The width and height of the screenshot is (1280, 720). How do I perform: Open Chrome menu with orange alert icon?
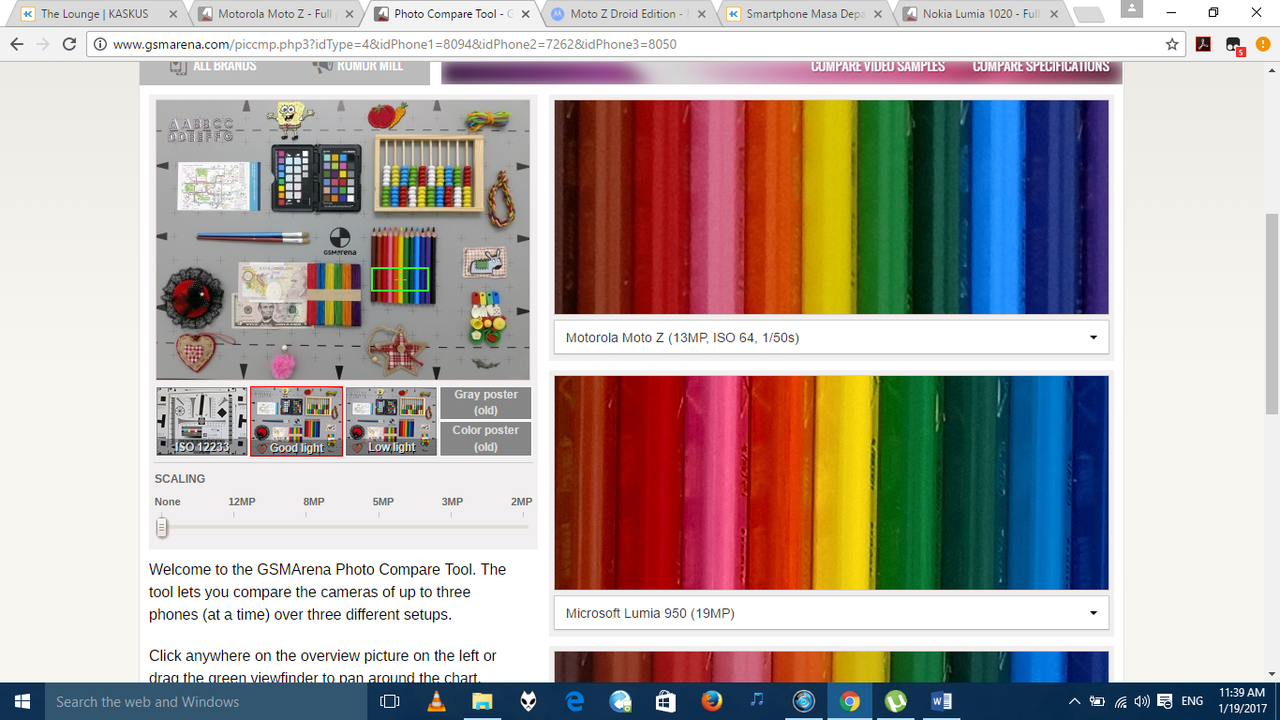coord(1262,45)
